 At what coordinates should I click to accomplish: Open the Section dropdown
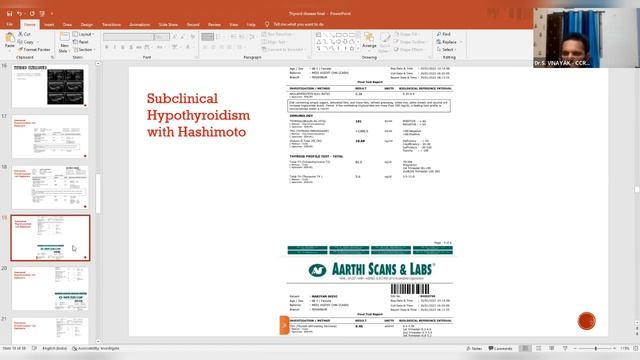click(x=84, y=49)
